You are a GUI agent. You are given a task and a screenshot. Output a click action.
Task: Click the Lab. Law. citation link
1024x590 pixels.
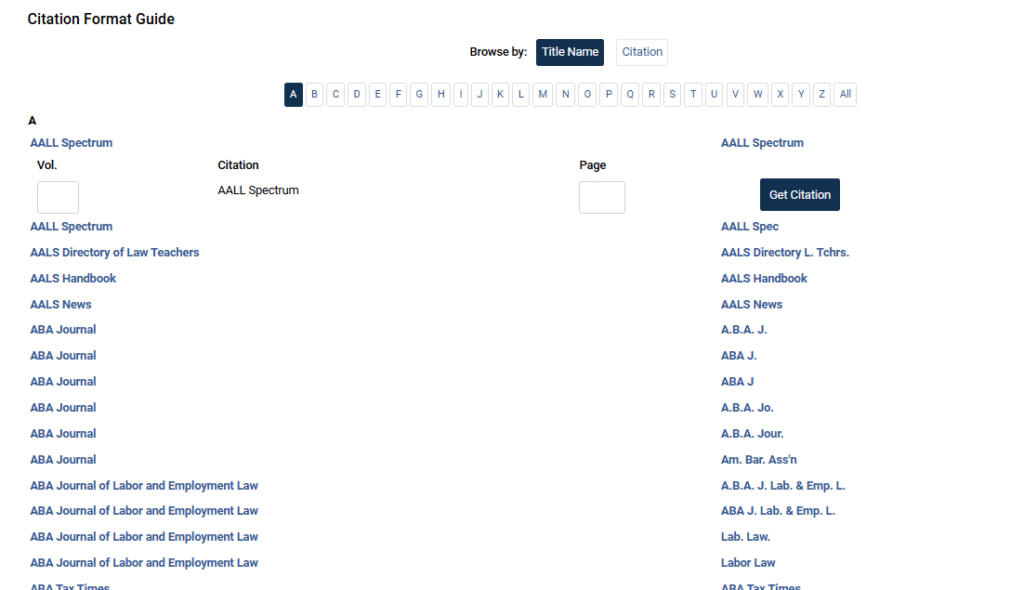point(745,537)
